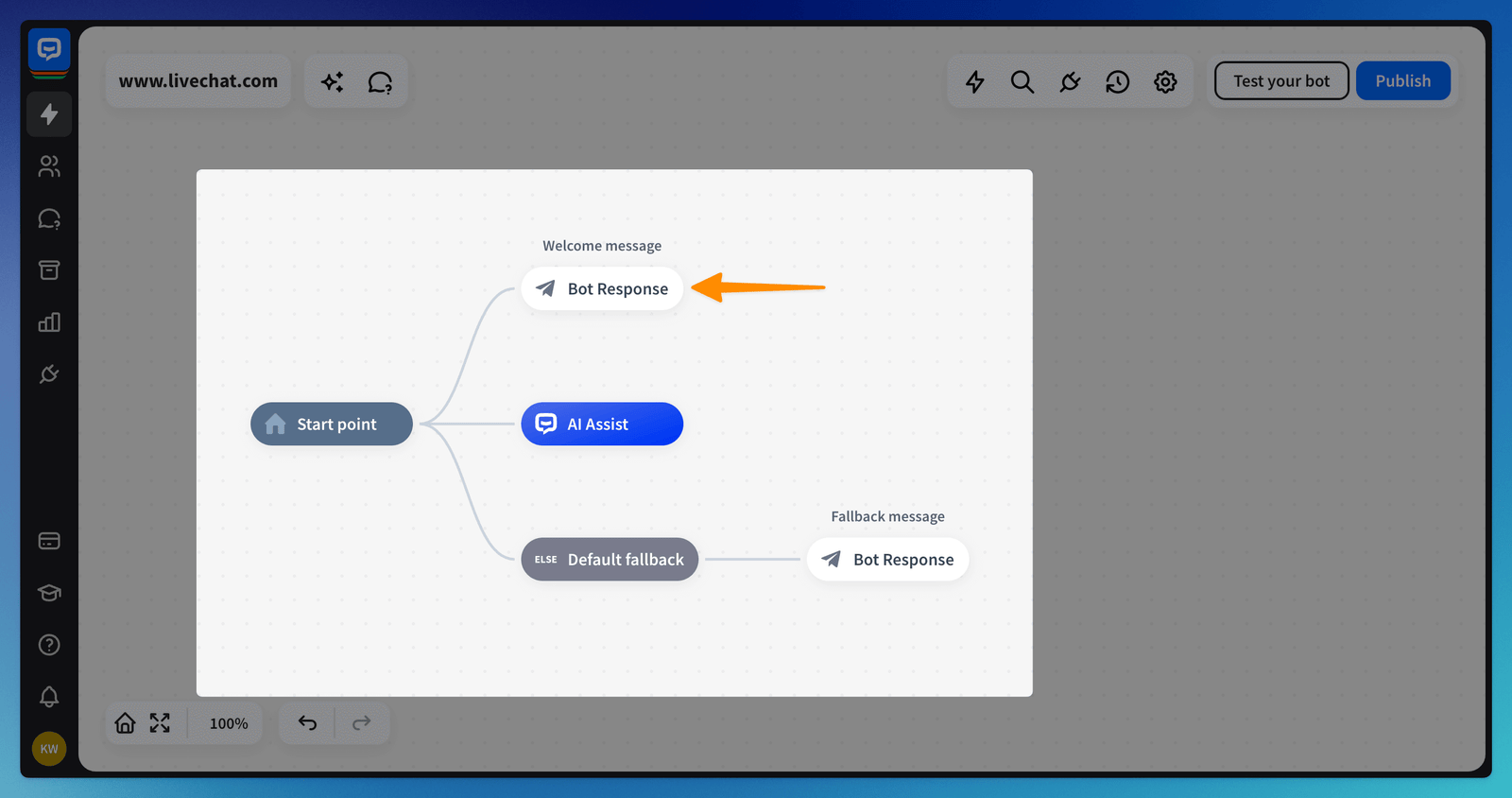This screenshot has width=1512, height=798.
Task: Open the archive box icon in sidebar
Action: pyautogui.click(x=49, y=270)
